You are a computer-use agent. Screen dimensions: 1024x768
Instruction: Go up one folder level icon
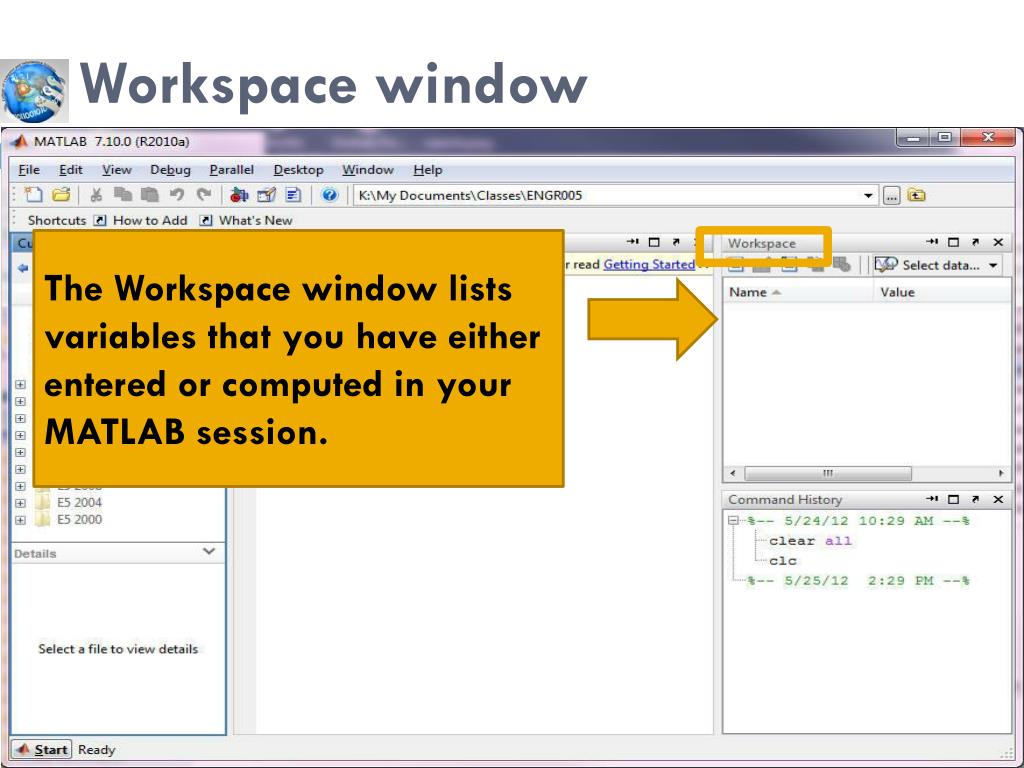coord(917,195)
